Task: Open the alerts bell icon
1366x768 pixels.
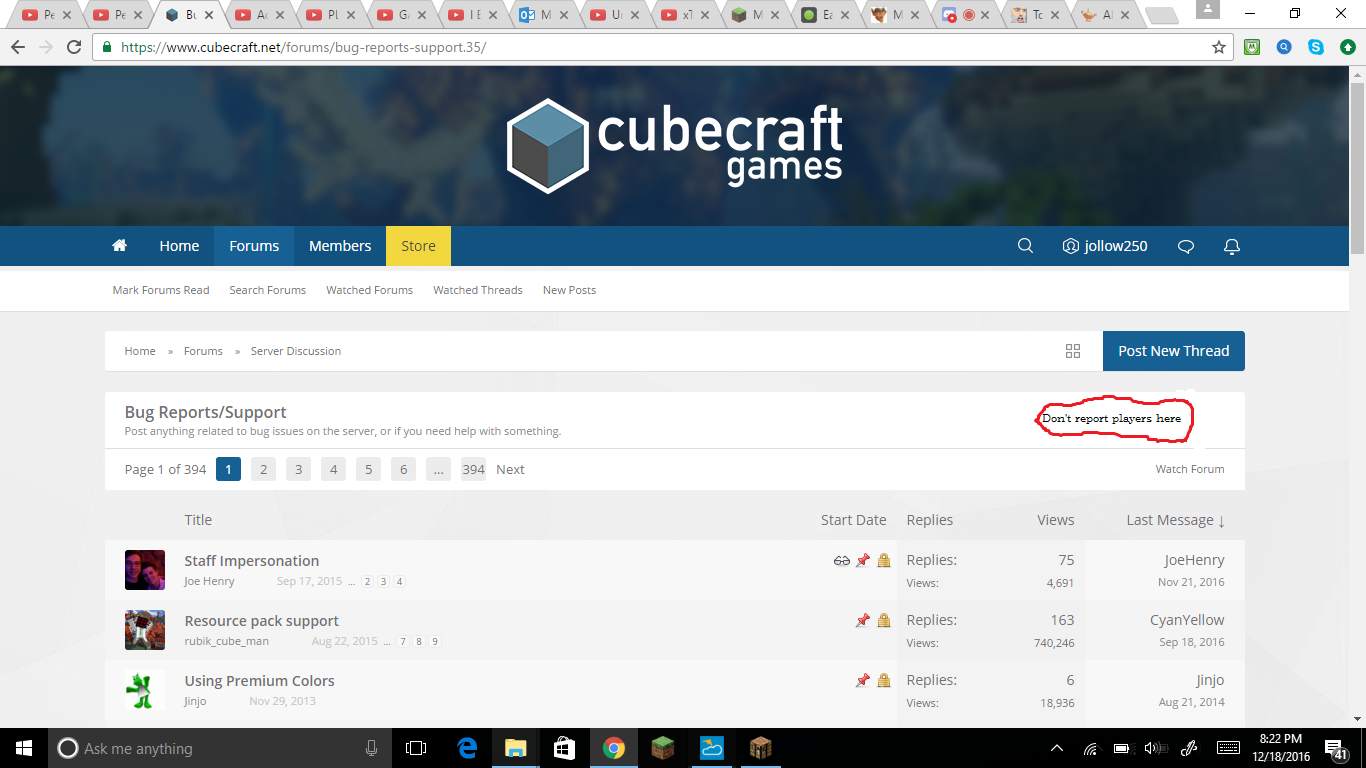Action: tap(1232, 246)
